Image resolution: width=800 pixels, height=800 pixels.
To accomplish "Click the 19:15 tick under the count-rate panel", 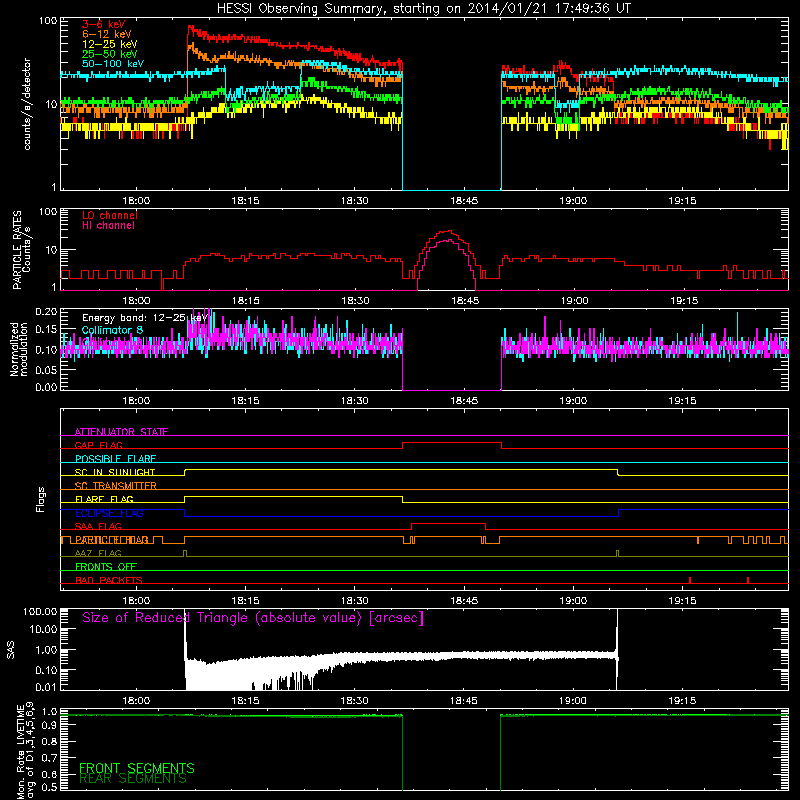I will pos(682,201).
